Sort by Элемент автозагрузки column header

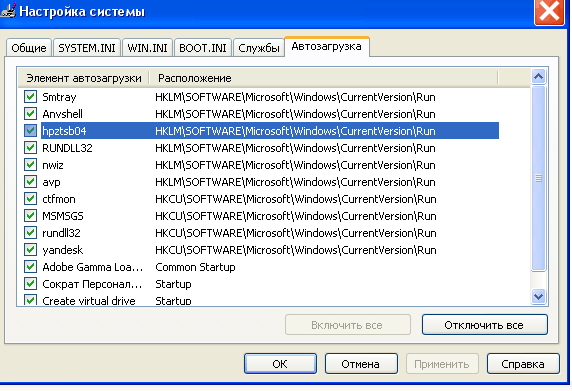[x=84, y=78]
